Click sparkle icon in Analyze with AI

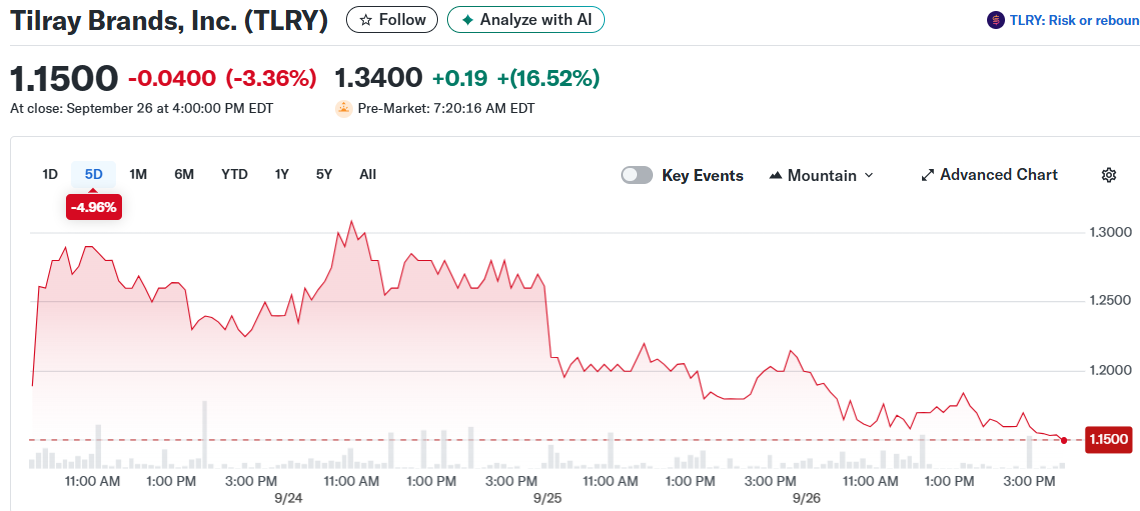pos(467,20)
